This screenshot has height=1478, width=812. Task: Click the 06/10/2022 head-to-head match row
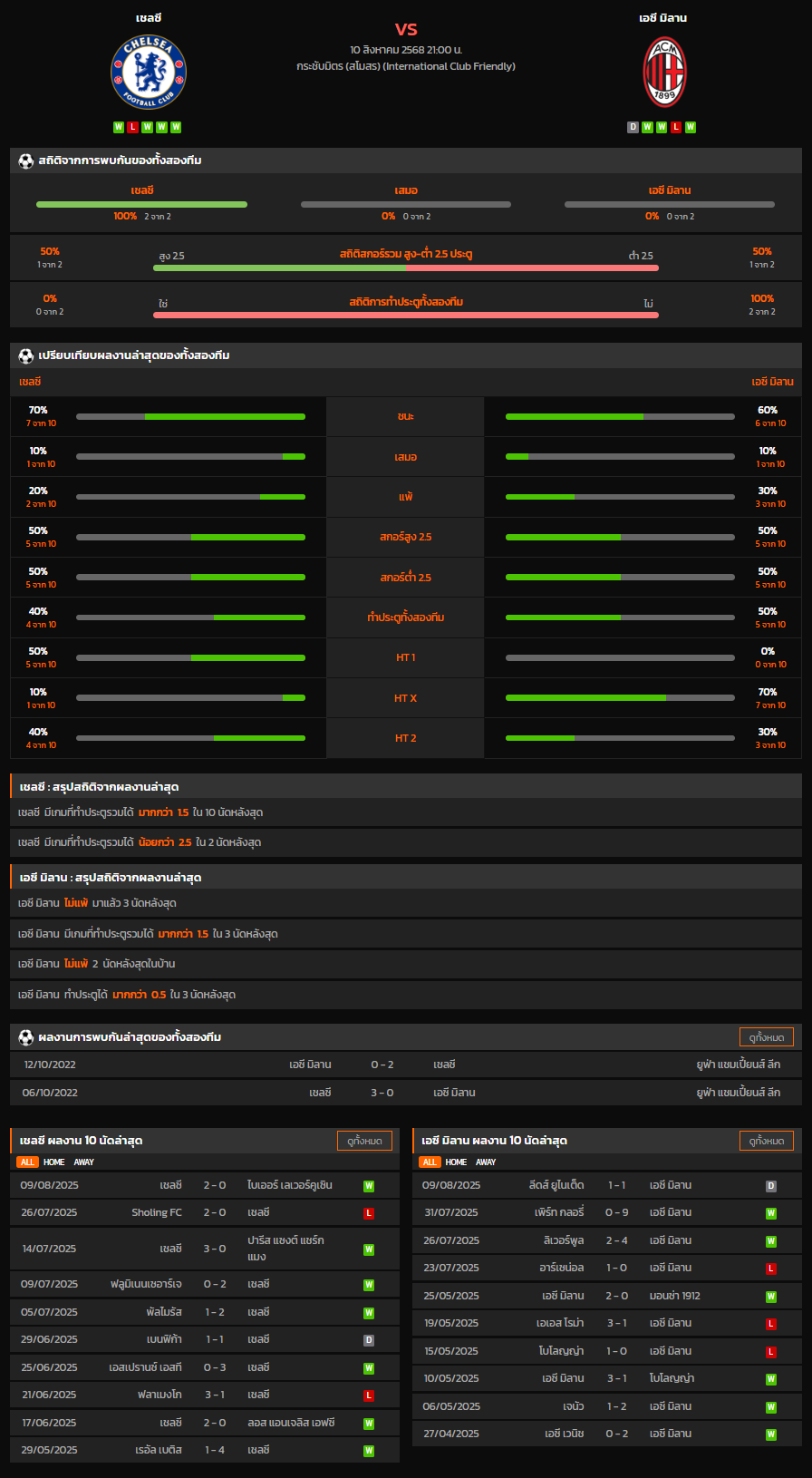click(x=406, y=1093)
